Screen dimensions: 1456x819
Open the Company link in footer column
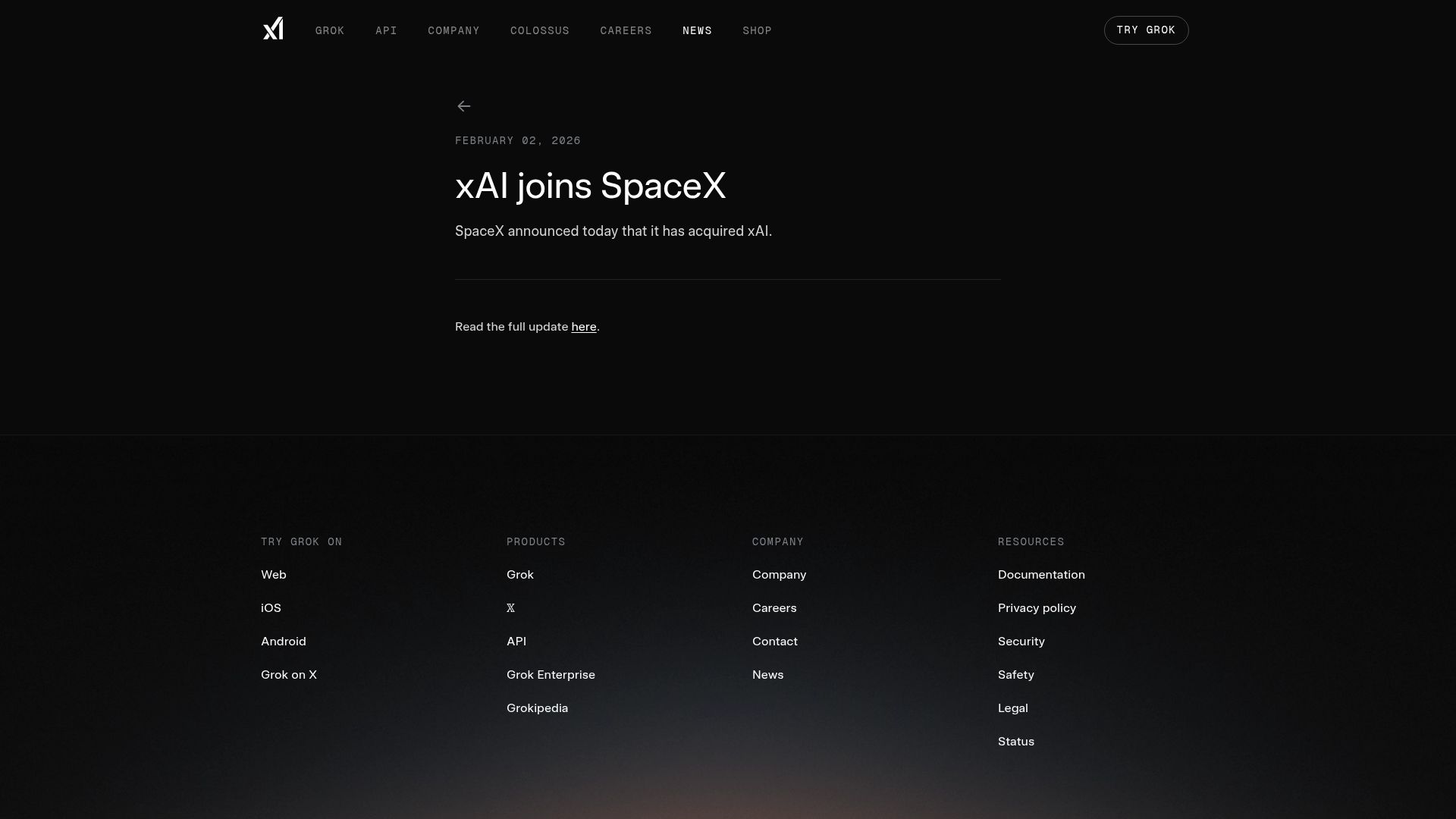pyautogui.click(x=779, y=575)
